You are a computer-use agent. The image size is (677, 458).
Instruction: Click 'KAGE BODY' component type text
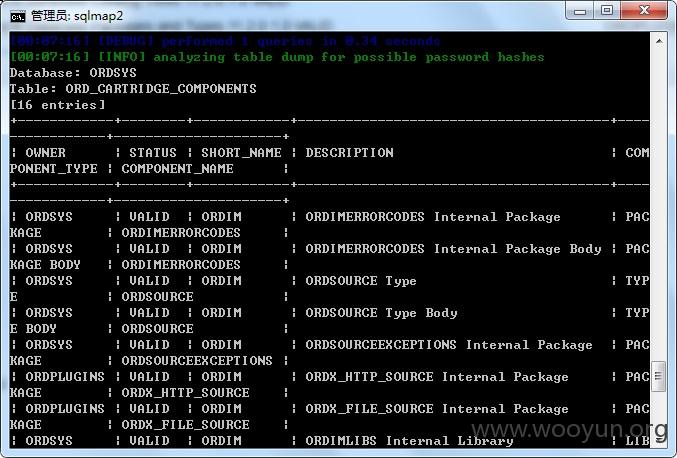click(x=45, y=265)
